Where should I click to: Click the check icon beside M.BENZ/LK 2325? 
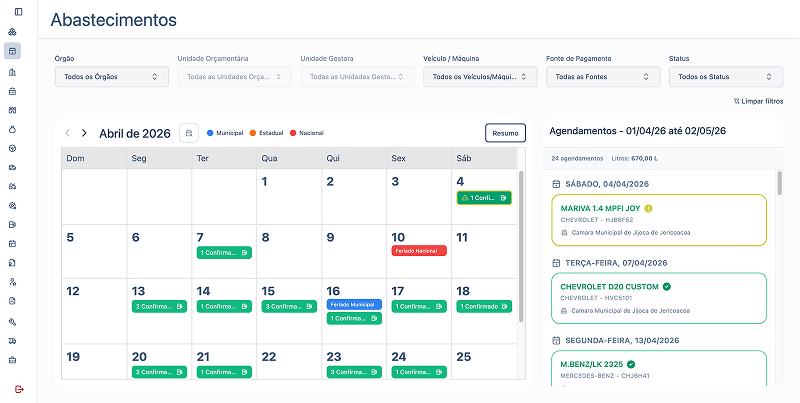[631, 364]
